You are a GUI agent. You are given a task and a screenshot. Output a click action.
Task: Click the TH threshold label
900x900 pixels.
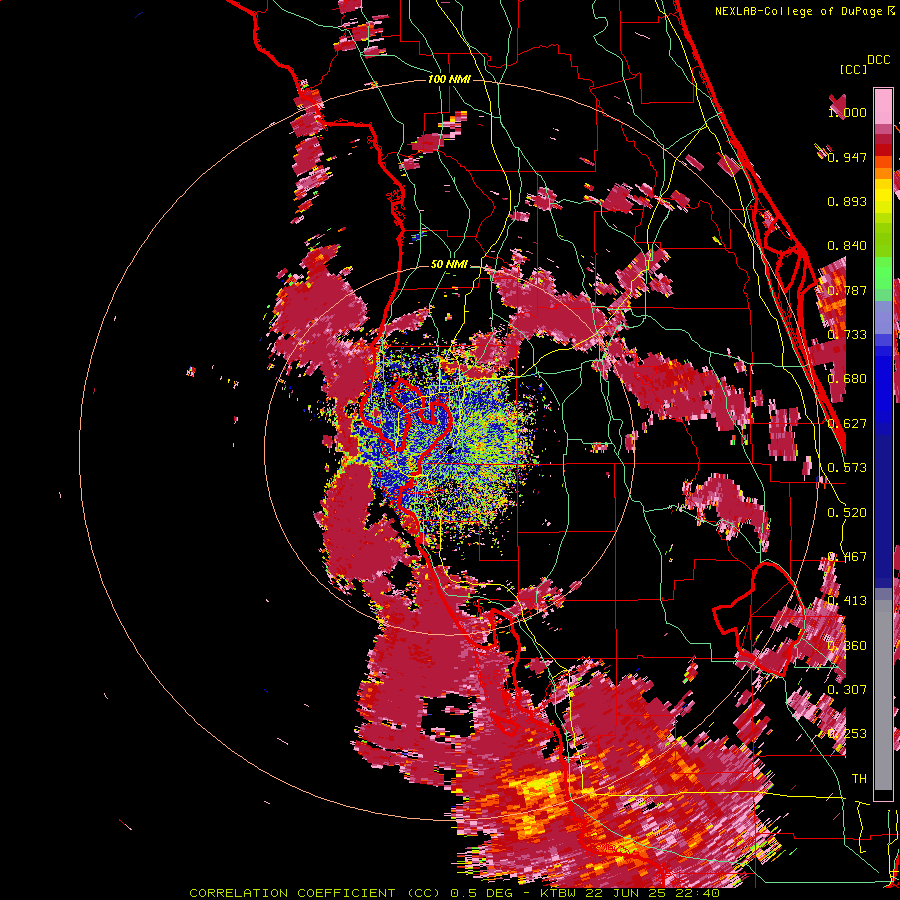[x=859, y=778]
